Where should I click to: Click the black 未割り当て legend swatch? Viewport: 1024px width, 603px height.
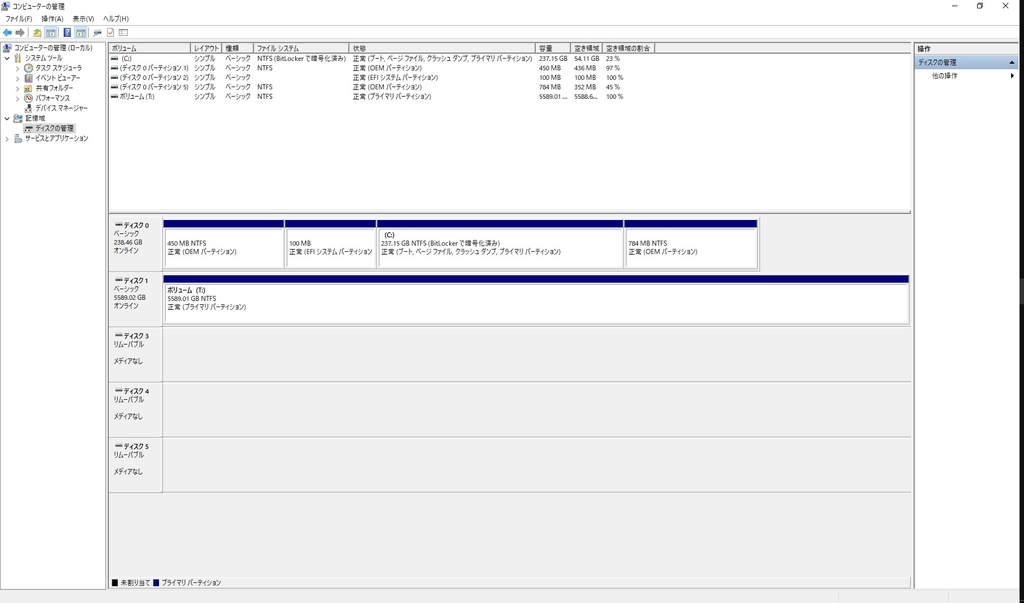(115, 583)
